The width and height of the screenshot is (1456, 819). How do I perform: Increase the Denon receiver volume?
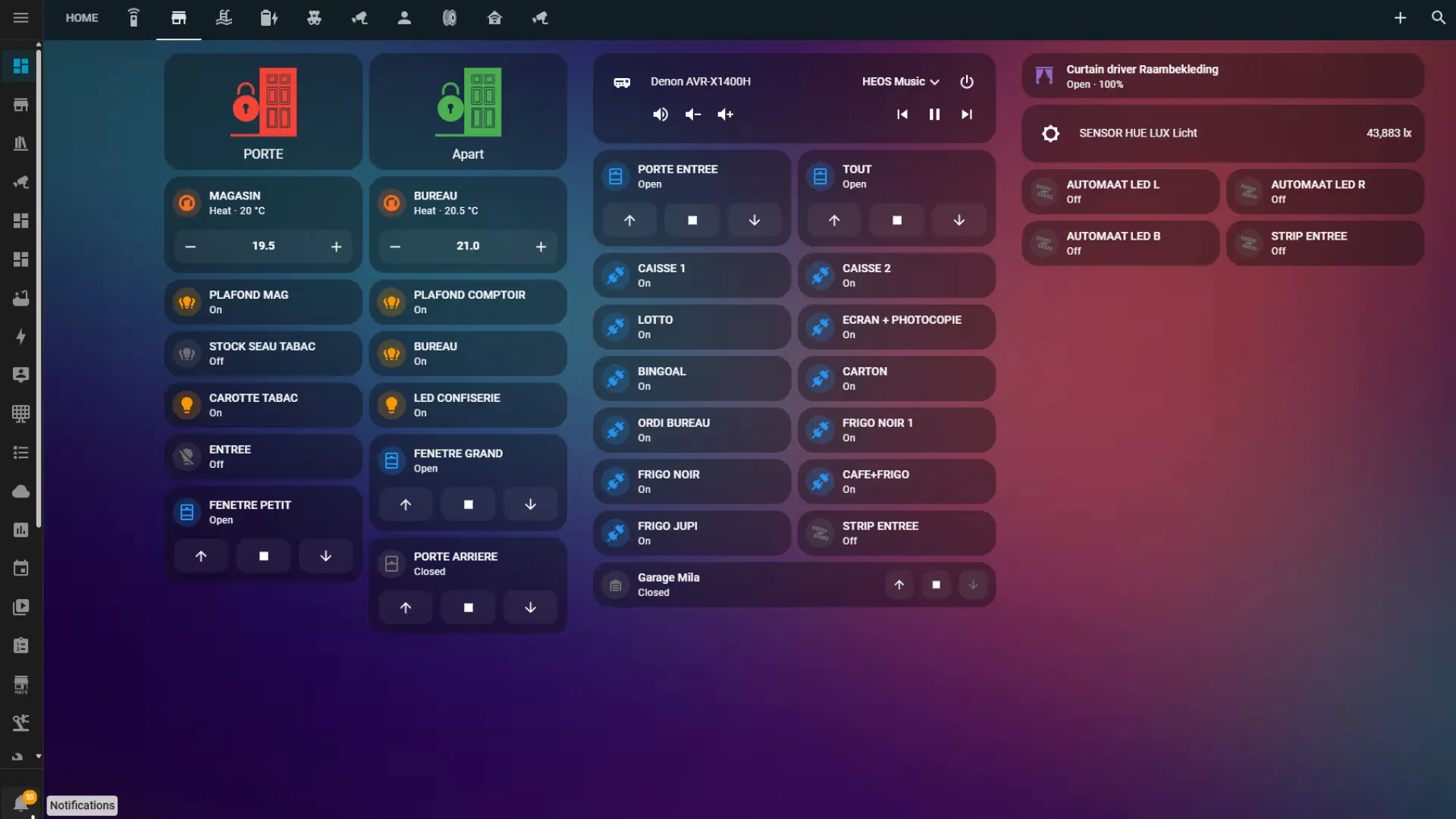(x=725, y=115)
